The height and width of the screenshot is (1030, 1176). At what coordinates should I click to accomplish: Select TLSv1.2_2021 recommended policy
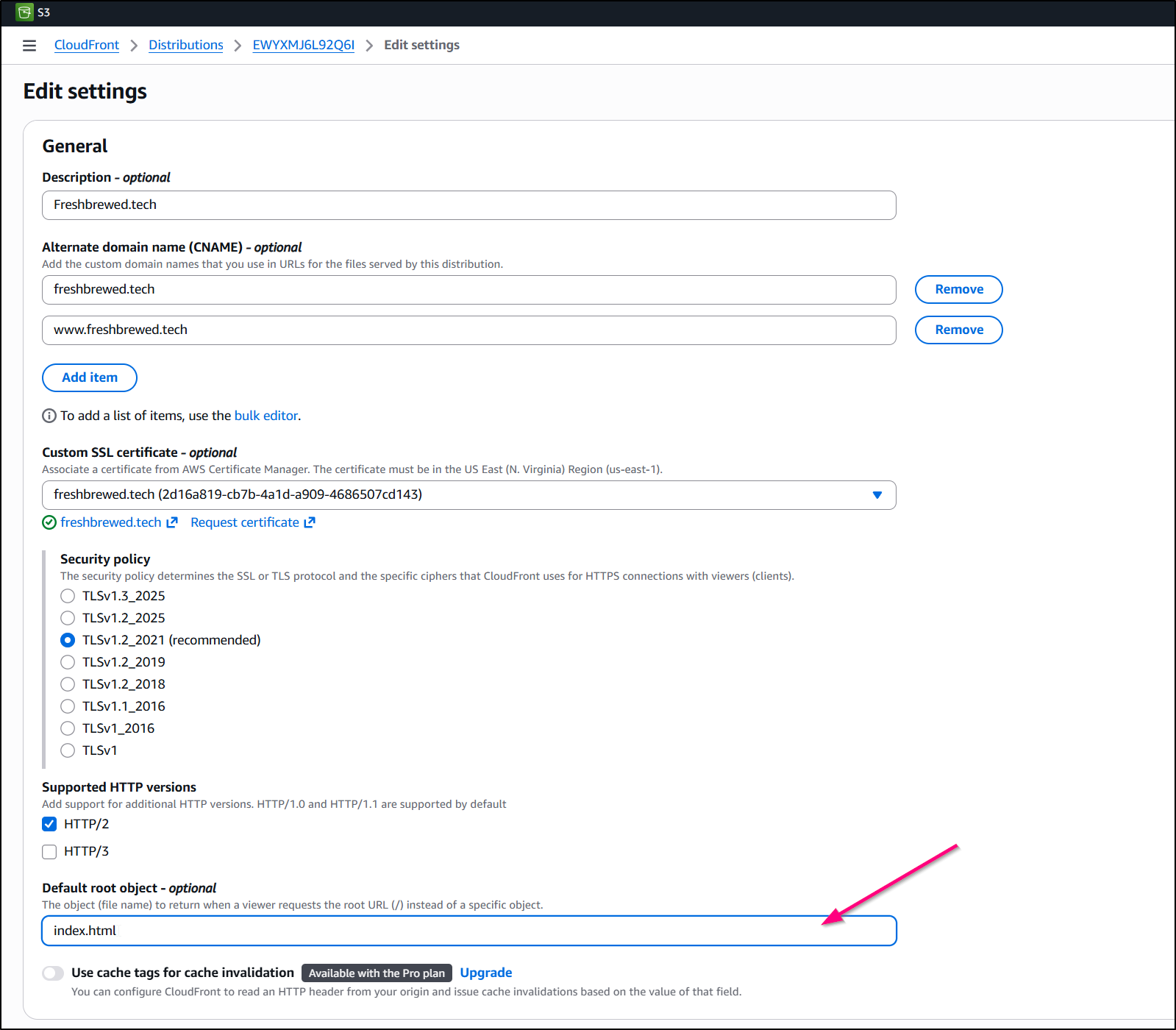click(x=68, y=640)
